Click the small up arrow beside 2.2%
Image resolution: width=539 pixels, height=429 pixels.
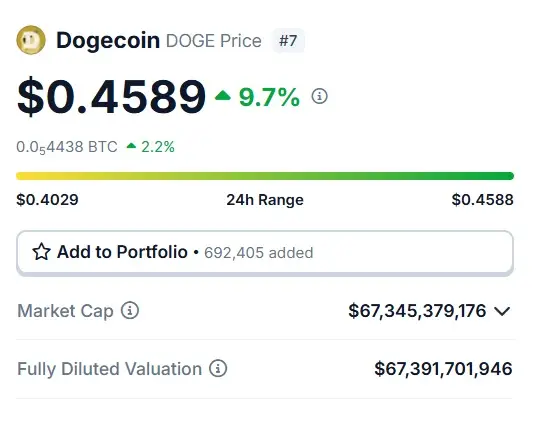pyautogui.click(x=131, y=146)
